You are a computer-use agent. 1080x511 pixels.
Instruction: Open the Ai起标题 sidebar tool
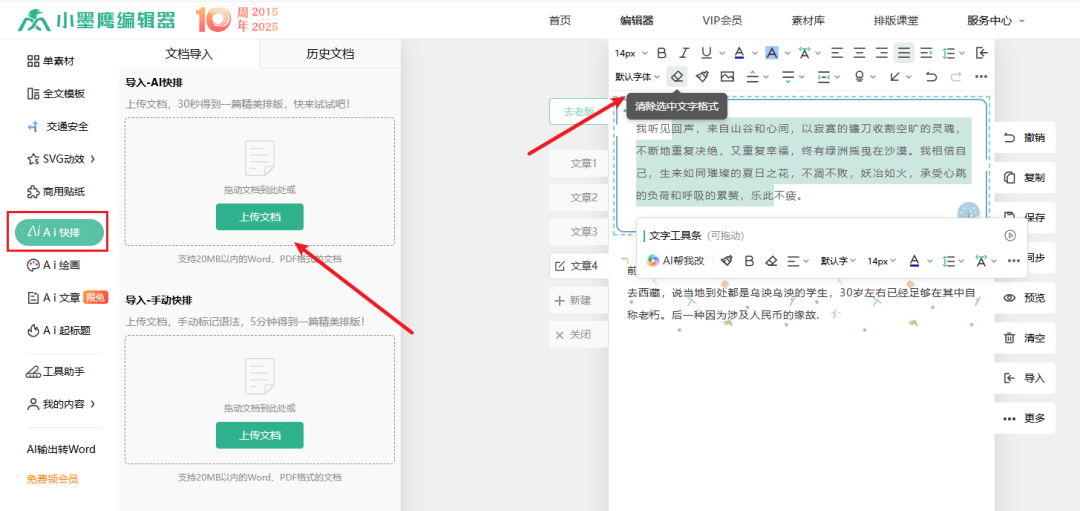click(58, 331)
